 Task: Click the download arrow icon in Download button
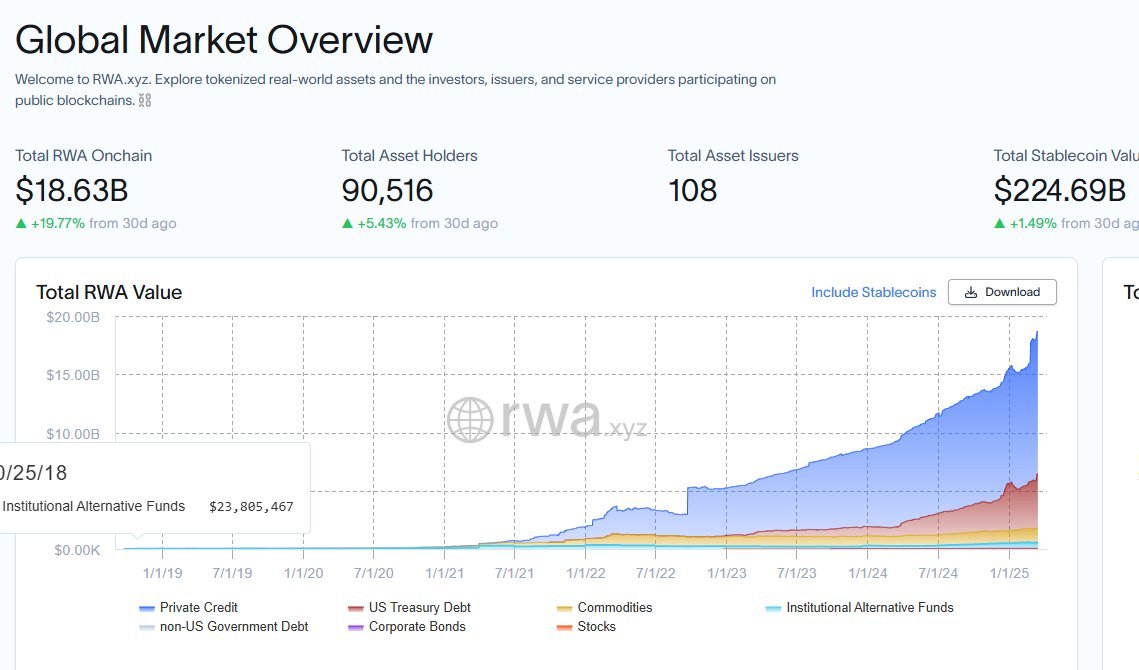pyautogui.click(x=970, y=292)
